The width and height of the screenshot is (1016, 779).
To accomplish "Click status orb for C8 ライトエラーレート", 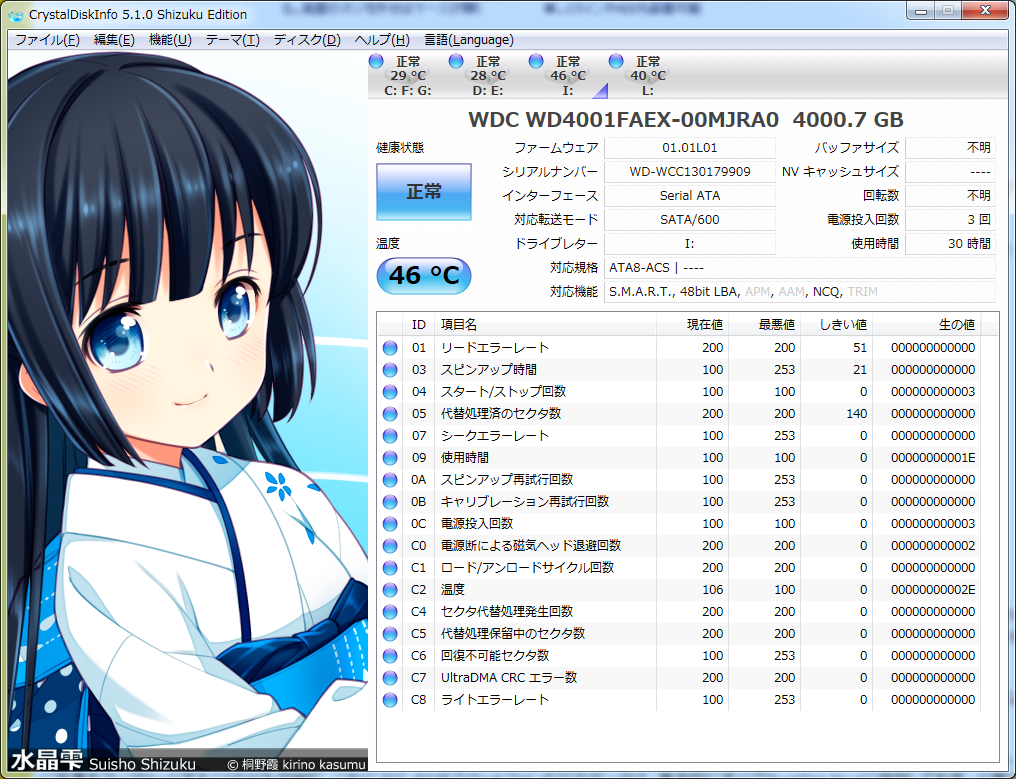I will pyautogui.click(x=390, y=700).
